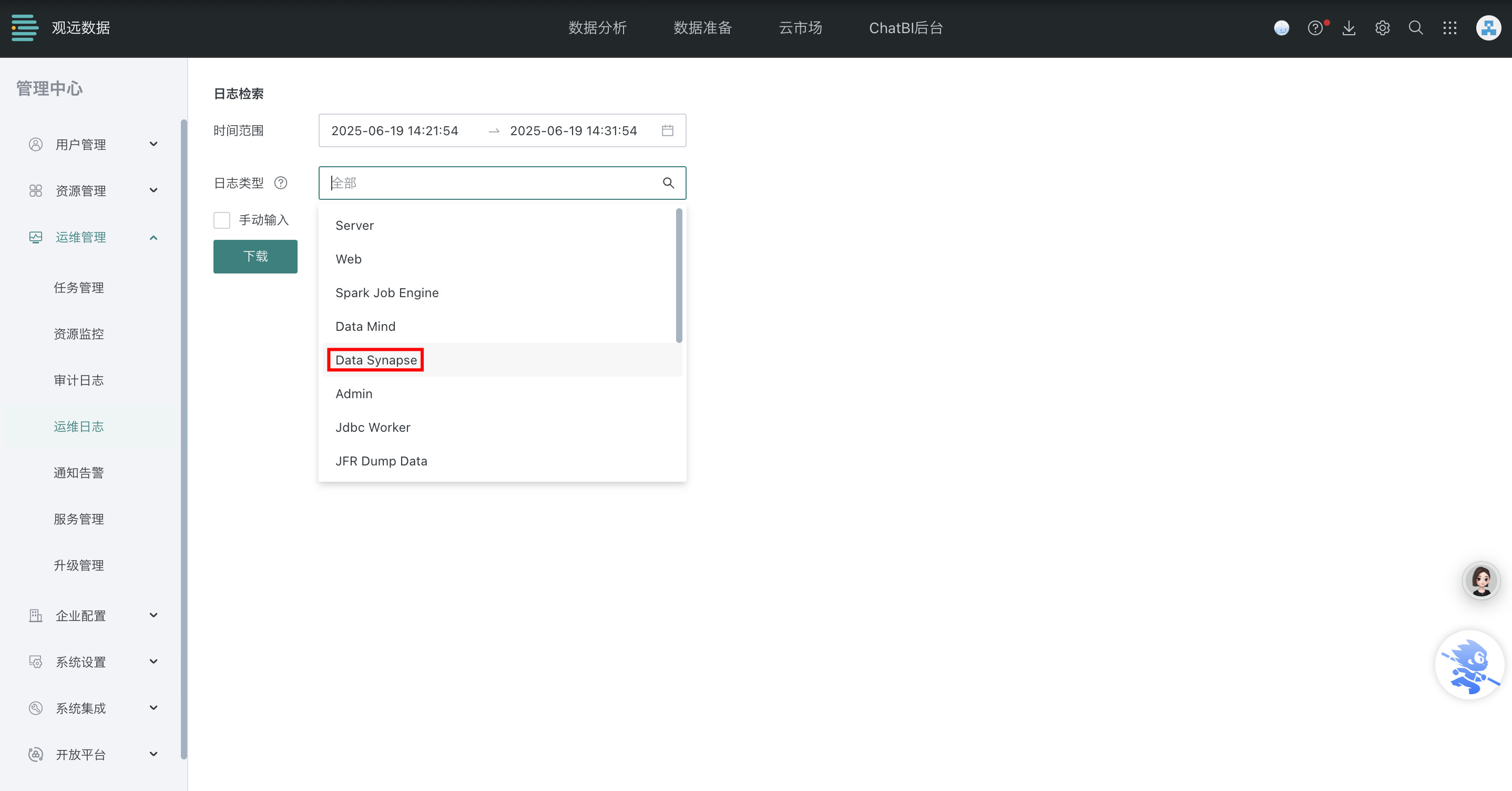Open the customer service avatar bubble
The width and height of the screenshot is (1512, 791).
[1481, 580]
